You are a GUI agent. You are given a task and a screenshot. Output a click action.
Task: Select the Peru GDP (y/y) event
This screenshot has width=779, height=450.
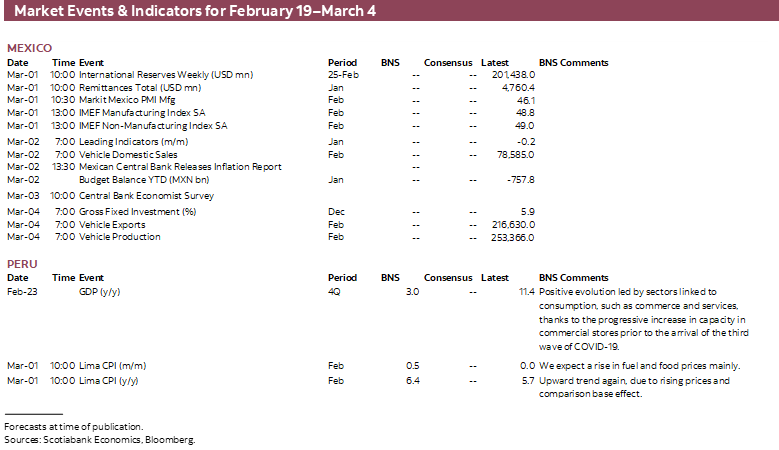[100, 292]
